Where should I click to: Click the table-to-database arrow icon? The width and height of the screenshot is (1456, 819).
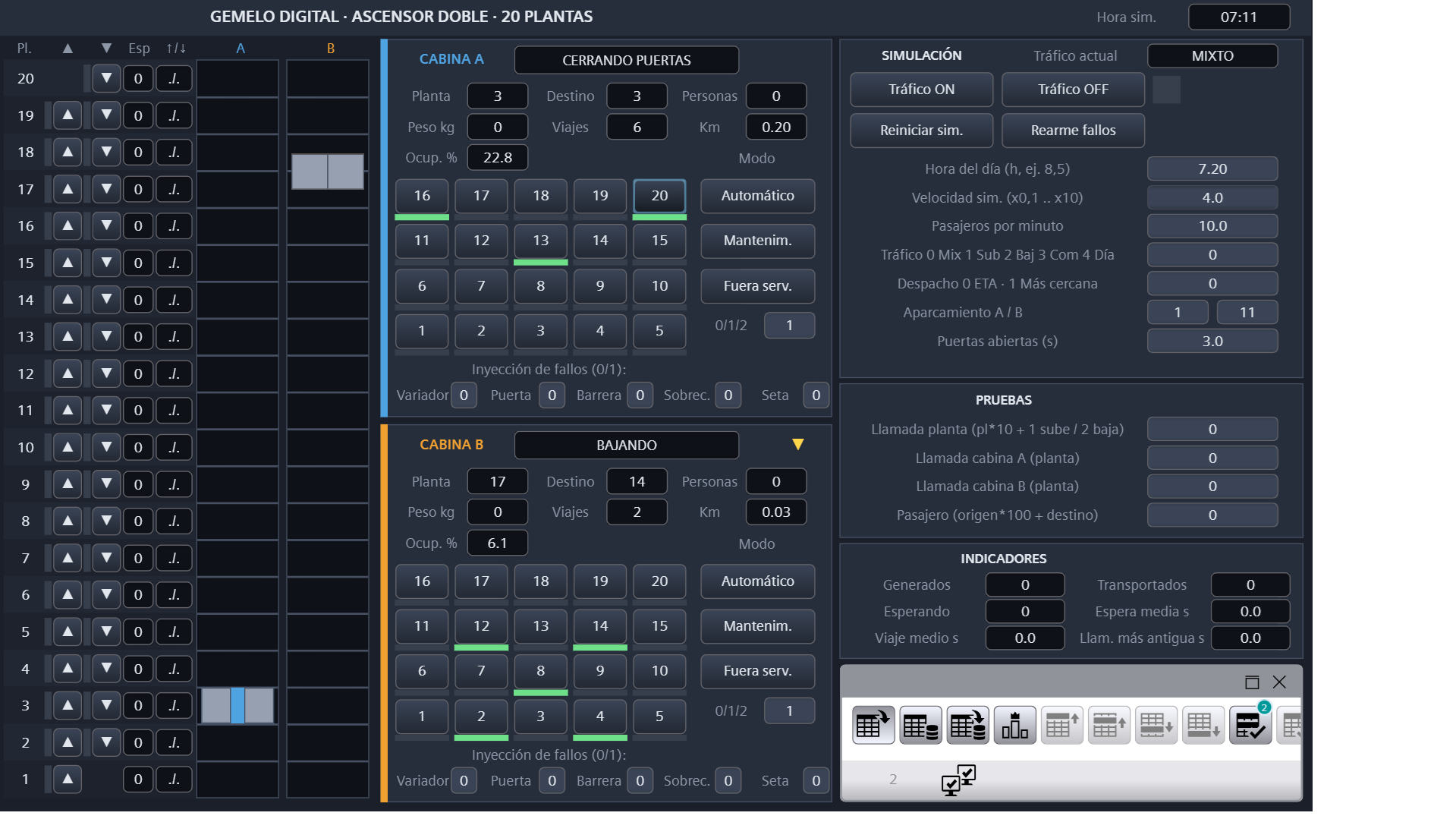(967, 726)
